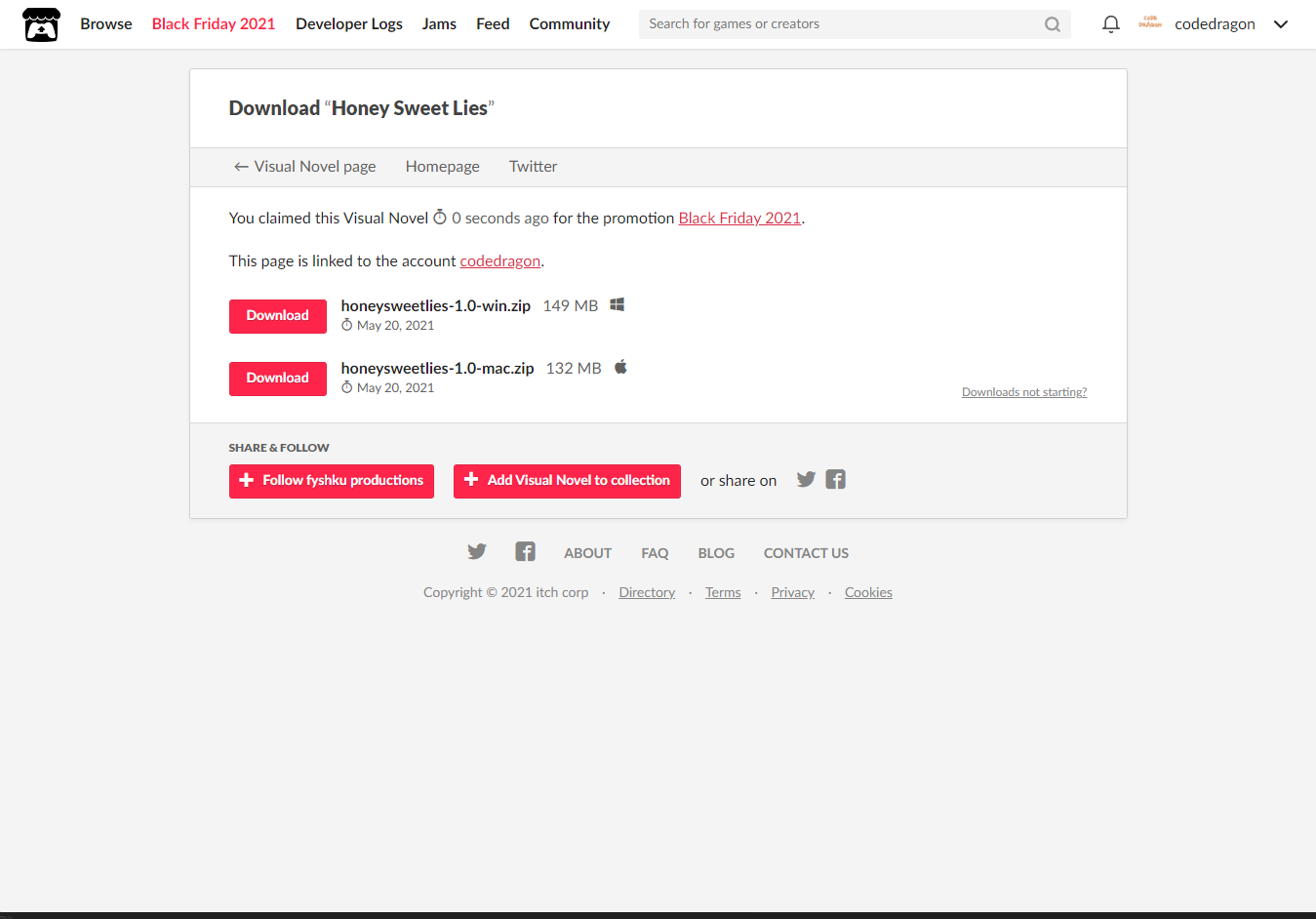Open the Homepage link
The image size is (1316, 919).
pyautogui.click(x=443, y=167)
